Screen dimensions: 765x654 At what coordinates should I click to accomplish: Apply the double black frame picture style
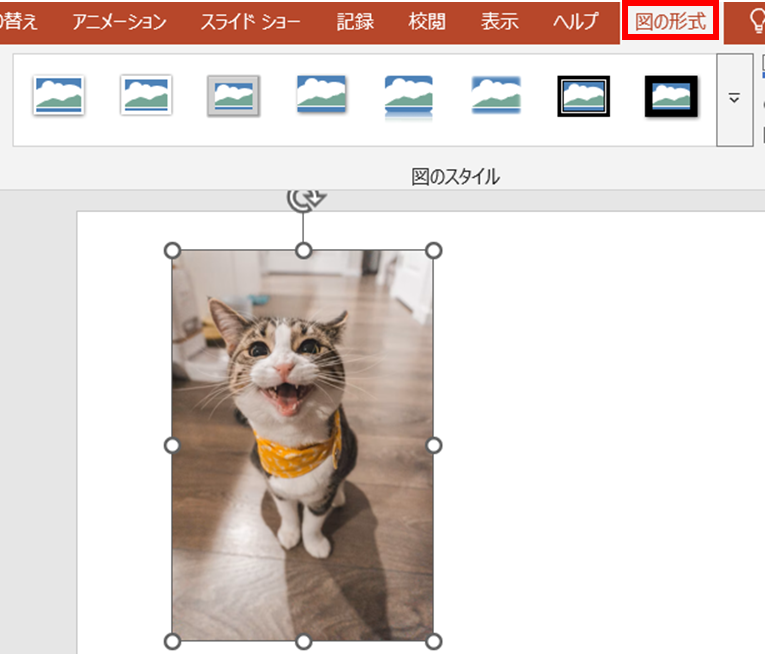[584, 96]
